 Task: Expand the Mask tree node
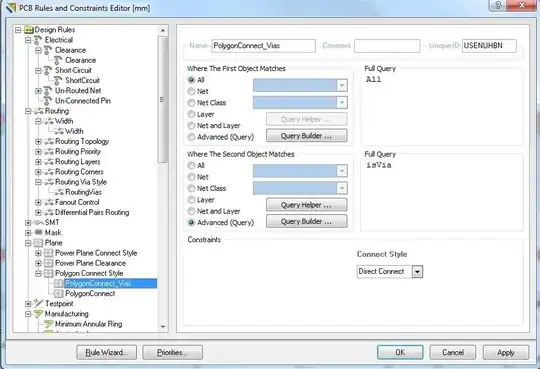[x=28, y=233]
